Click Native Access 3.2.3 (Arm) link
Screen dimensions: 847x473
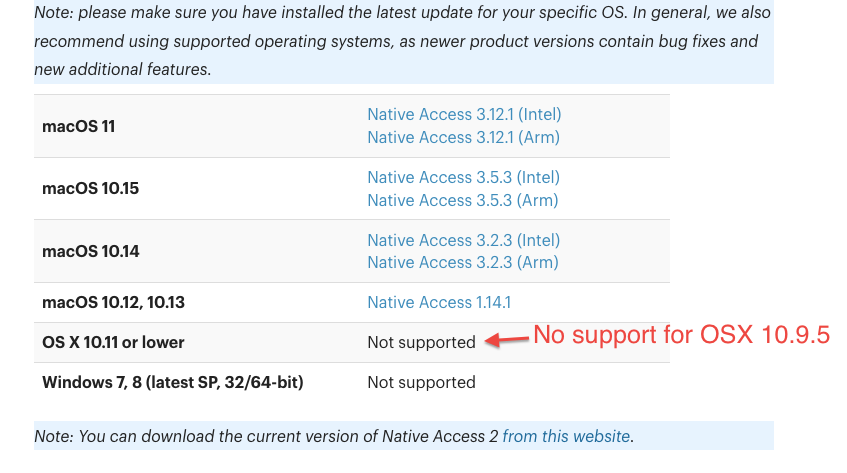click(463, 262)
